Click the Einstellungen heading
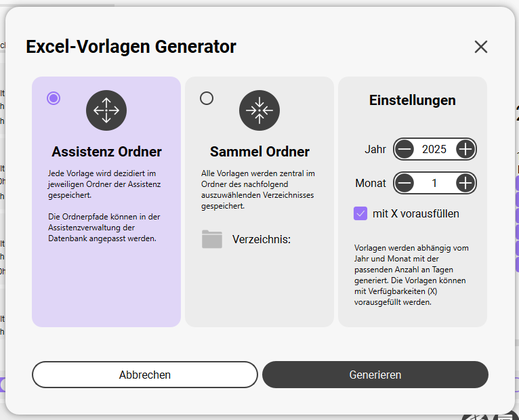This screenshot has width=519, height=420. [412, 100]
